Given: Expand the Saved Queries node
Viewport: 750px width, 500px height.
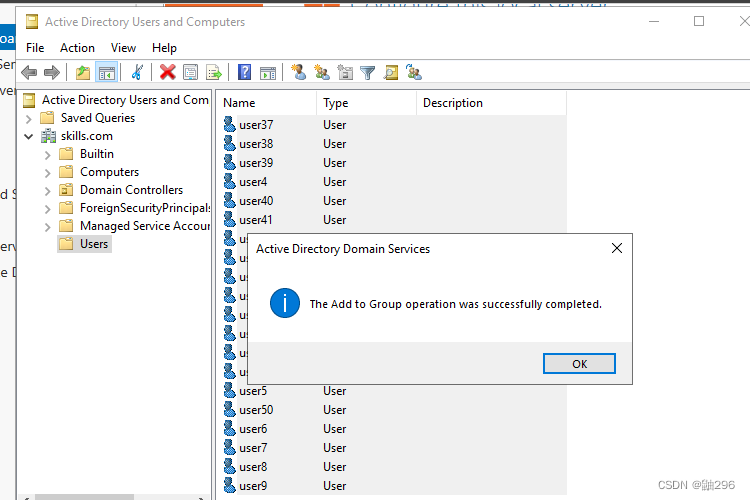Looking at the screenshot, I should [29, 118].
